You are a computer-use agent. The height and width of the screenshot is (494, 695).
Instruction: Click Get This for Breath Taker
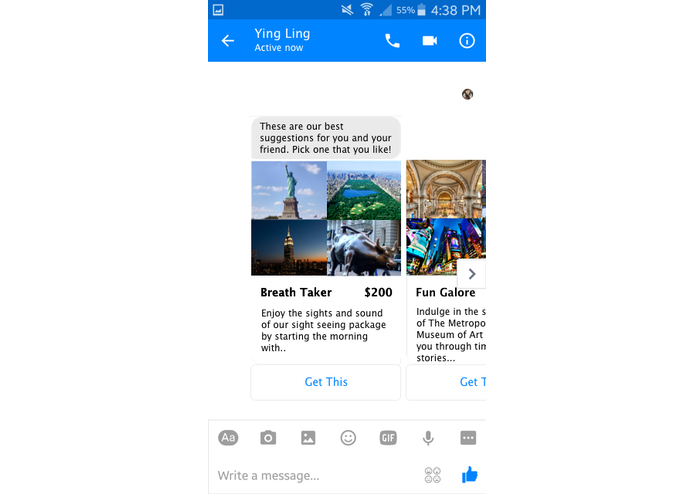[x=326, y=382]
